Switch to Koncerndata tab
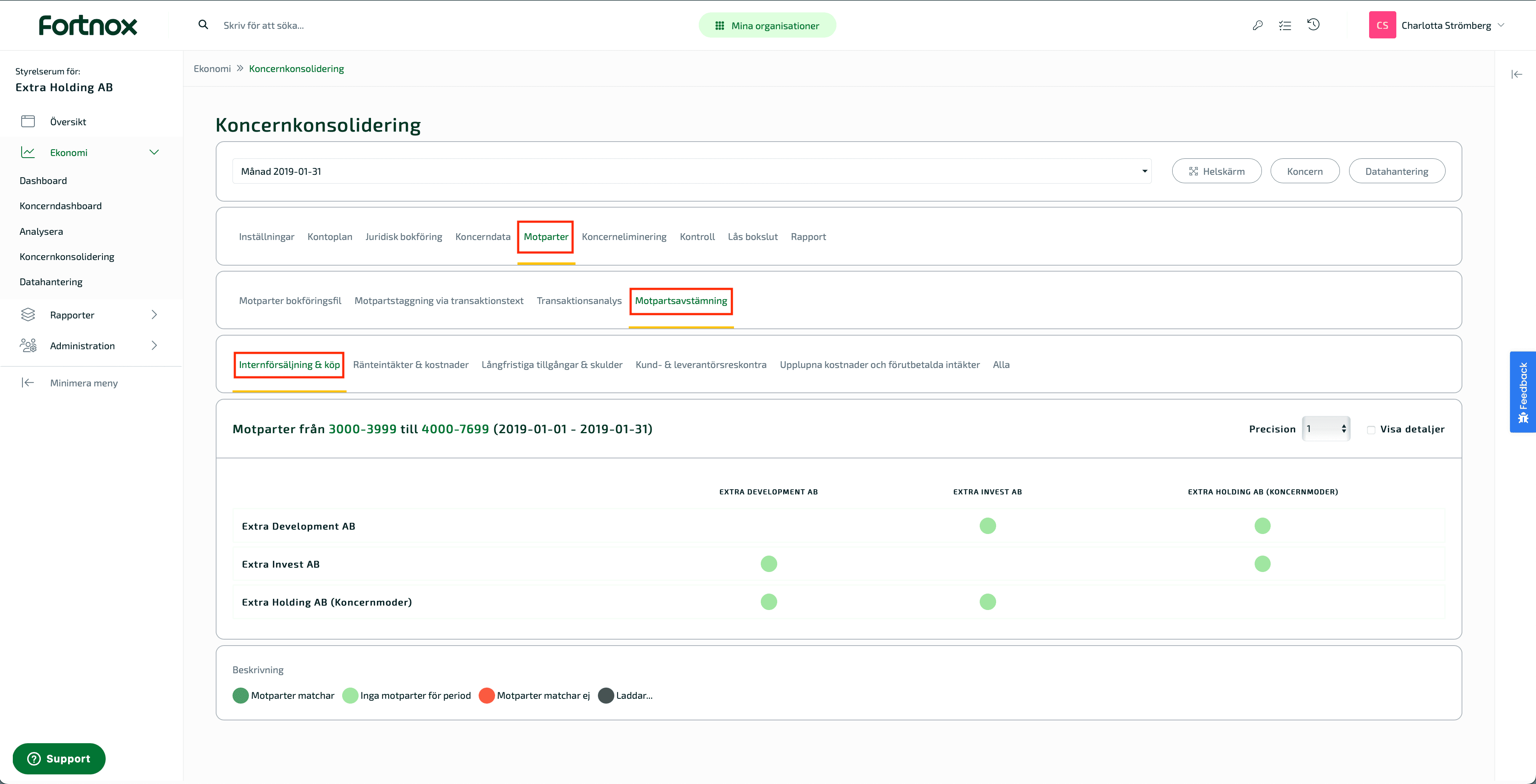This screenshot has height=784, width=1536. pos(482,236)
